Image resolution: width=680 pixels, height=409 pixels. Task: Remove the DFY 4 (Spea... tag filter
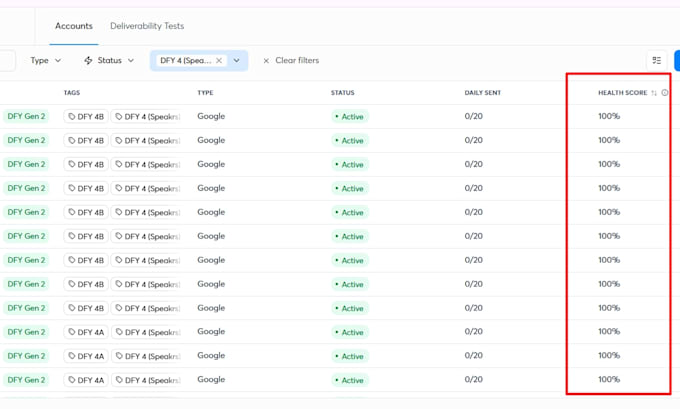click(219, 60)
